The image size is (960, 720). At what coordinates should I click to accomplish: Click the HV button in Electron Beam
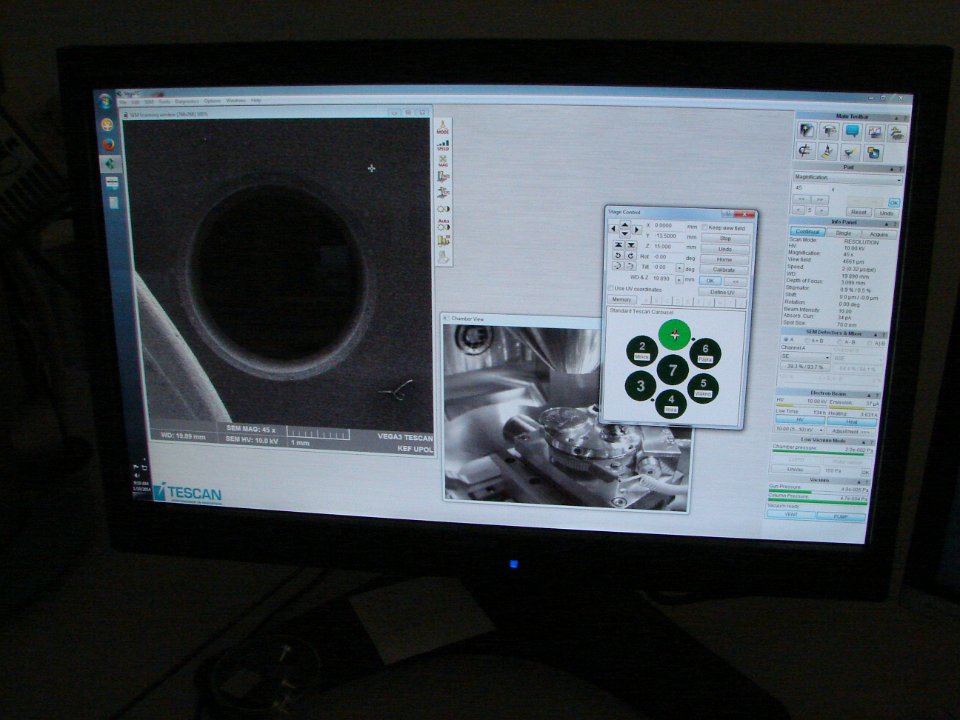point(800,420)
